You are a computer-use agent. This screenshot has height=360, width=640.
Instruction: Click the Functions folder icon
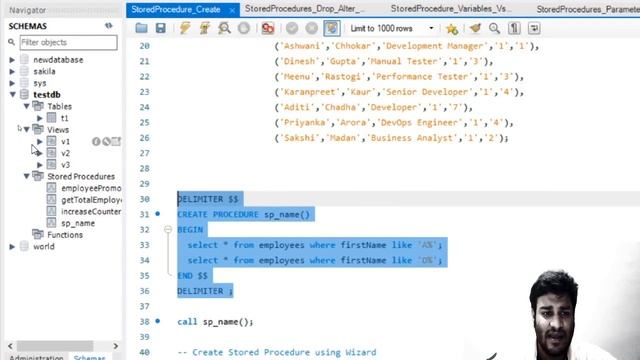coord(38,234)
